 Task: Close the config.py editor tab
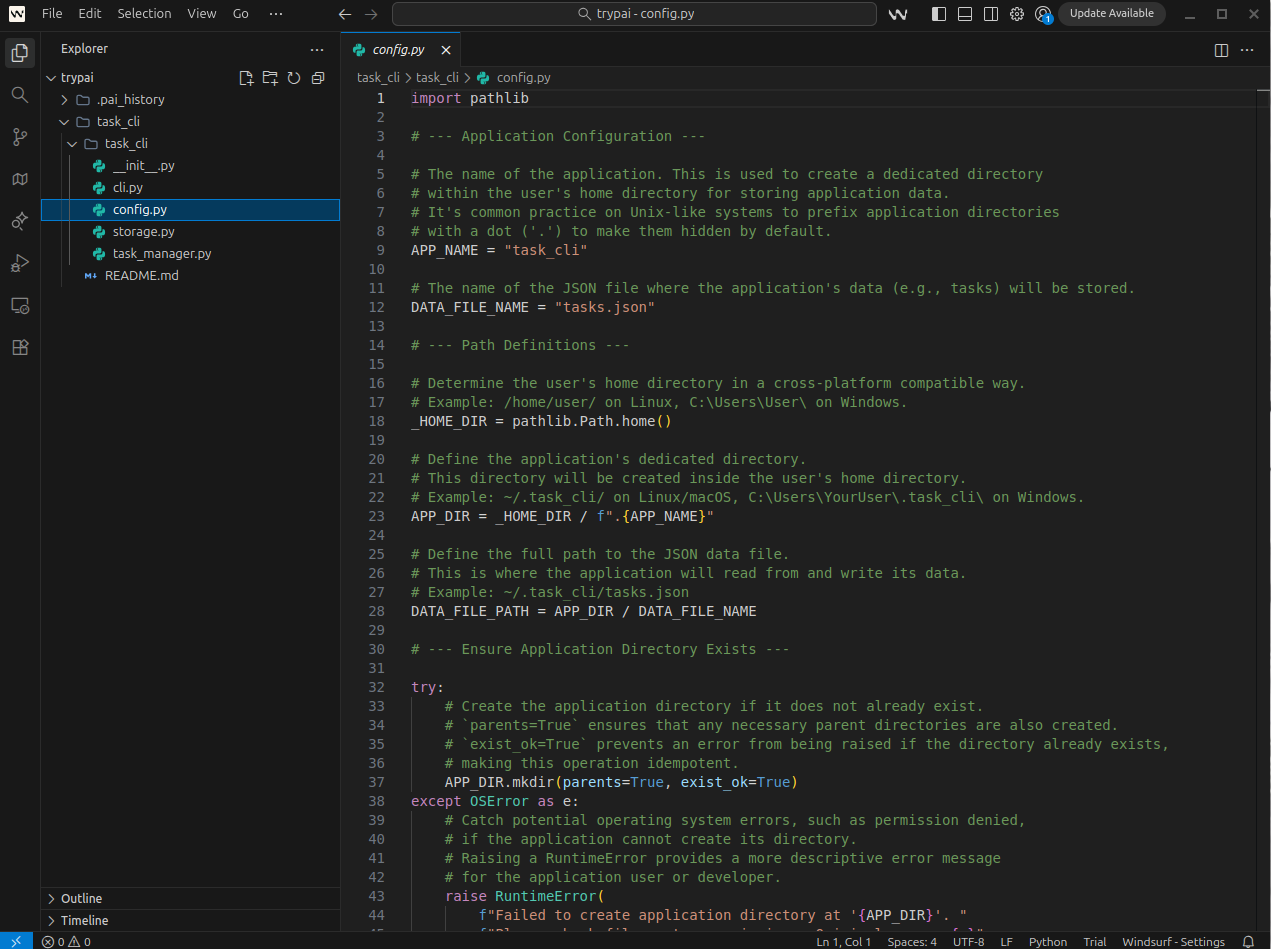pos(446,50)
